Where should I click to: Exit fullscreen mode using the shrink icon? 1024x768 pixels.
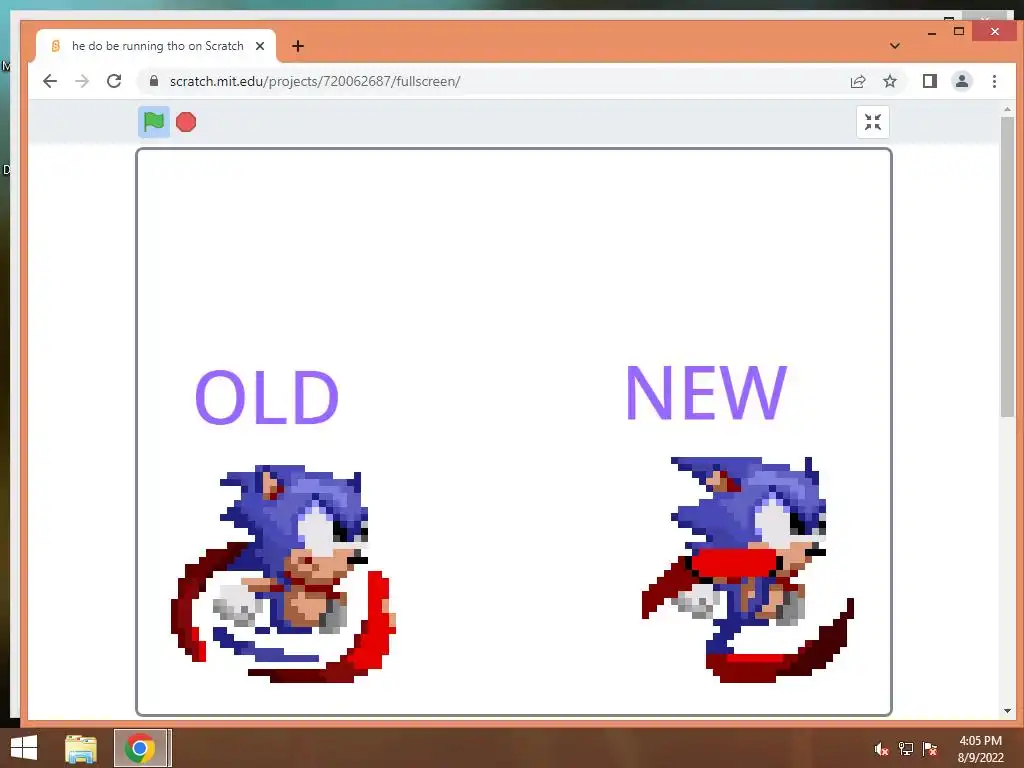872,122
